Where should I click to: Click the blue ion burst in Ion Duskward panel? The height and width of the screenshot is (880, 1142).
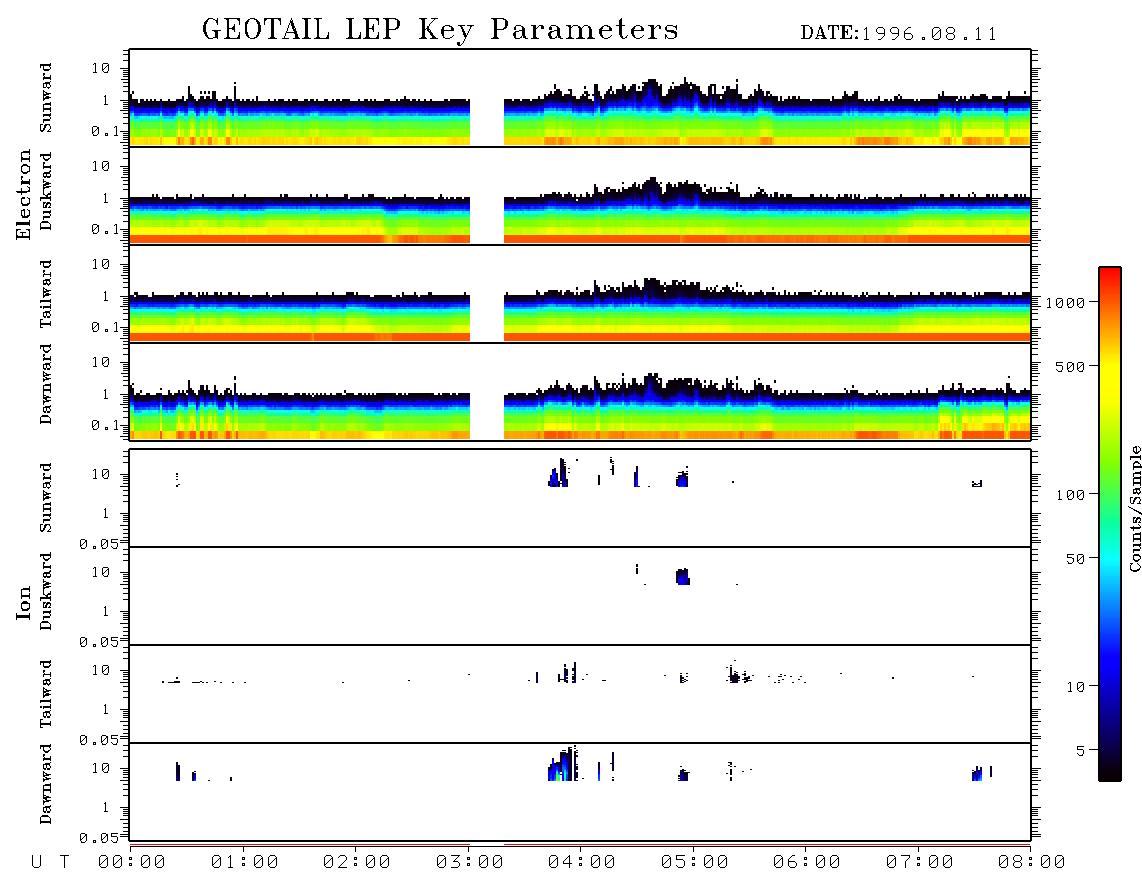coord(682,576)
